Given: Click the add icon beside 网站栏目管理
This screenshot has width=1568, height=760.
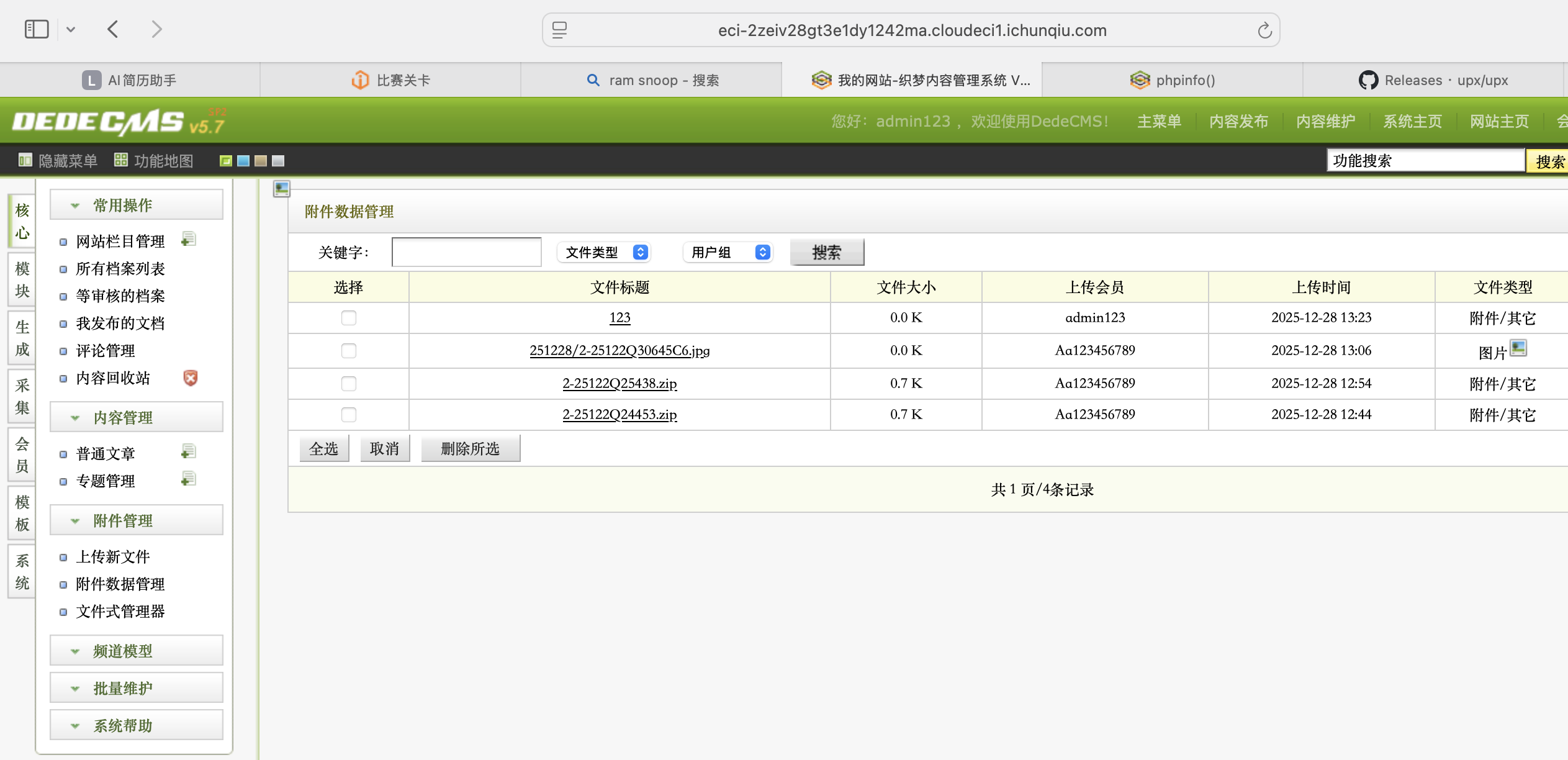Looking at the screenshot, I should pyautogui.click(x=188, y=240).
